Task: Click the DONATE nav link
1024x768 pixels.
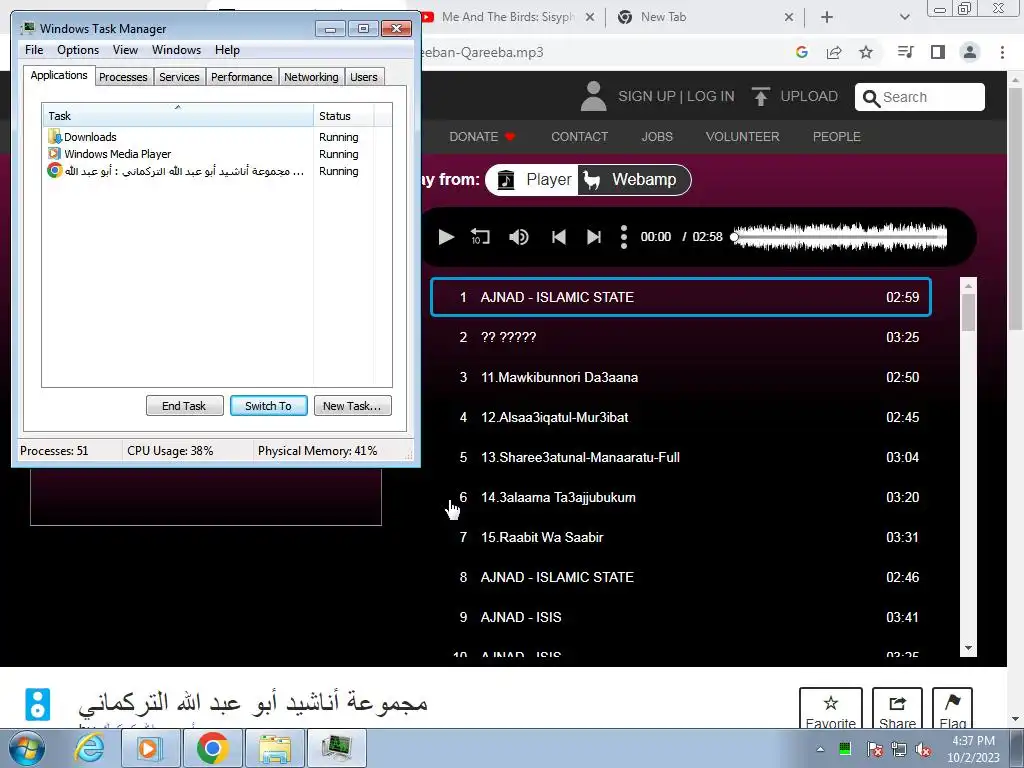Action: tap(482, 136)
